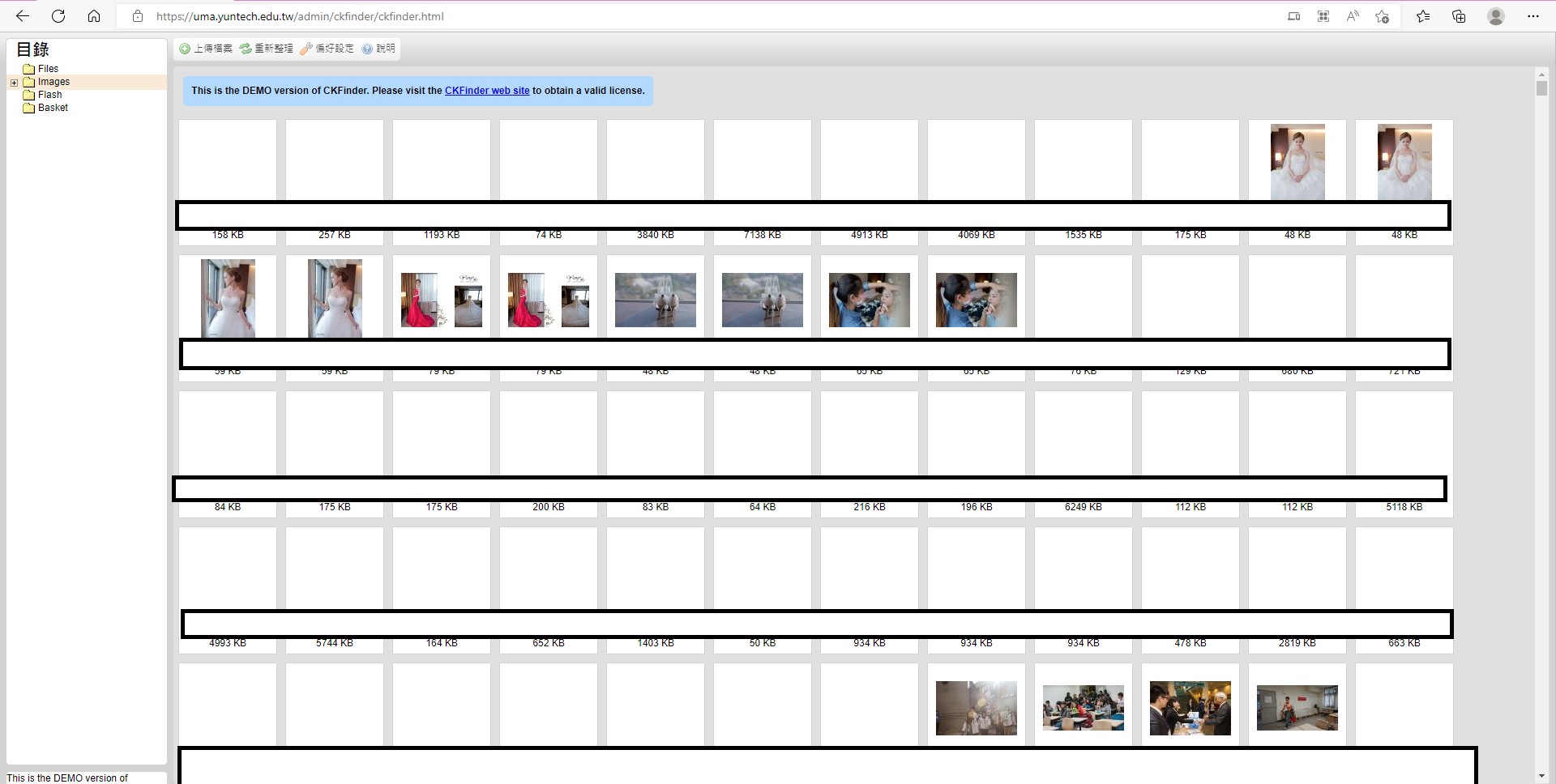The height and width of the screenshot is (784, 1556).
Task: Select the file sized 158 KB
Action: 228,182
